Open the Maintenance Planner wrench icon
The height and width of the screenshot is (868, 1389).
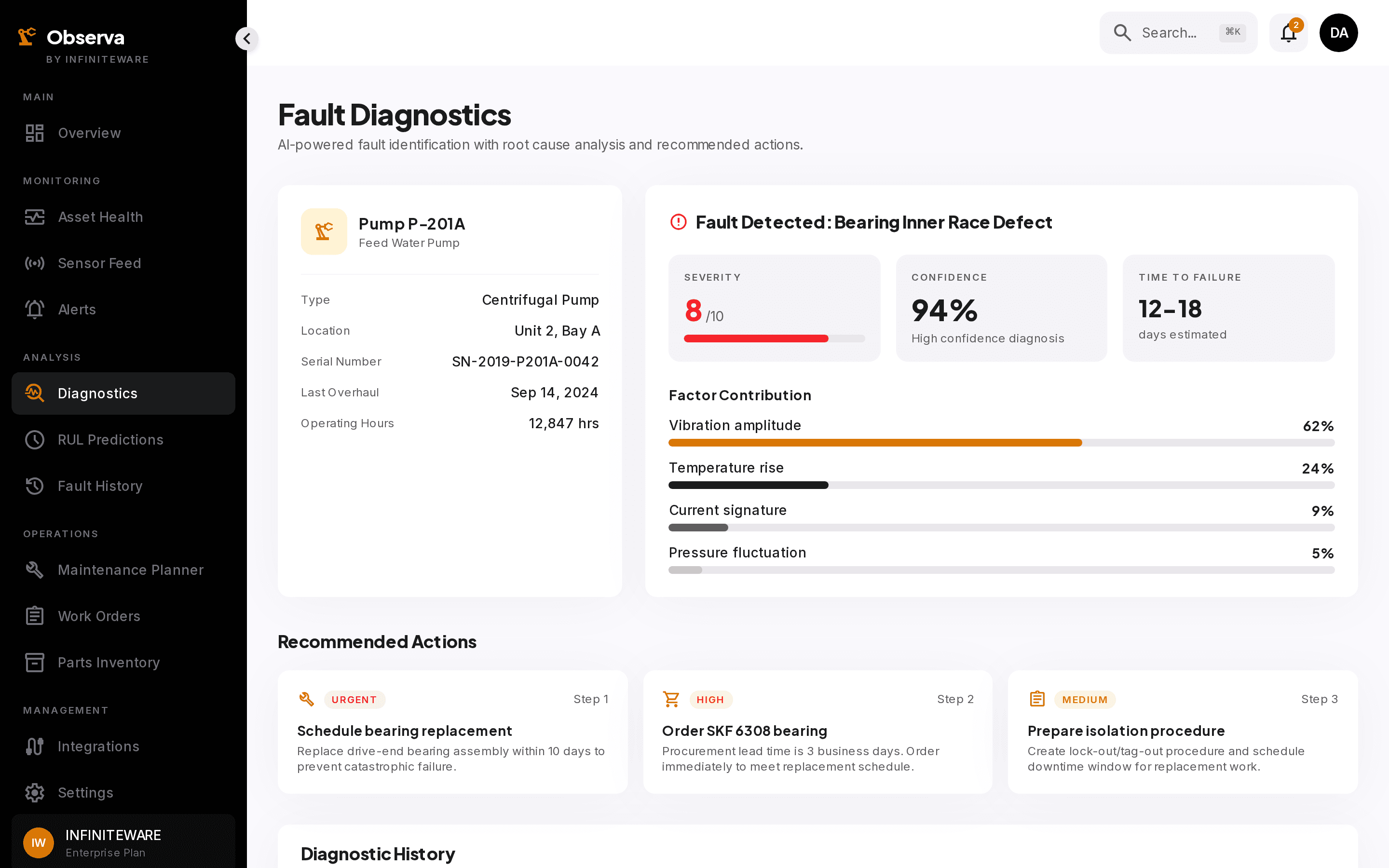click(x=34, y=570)
